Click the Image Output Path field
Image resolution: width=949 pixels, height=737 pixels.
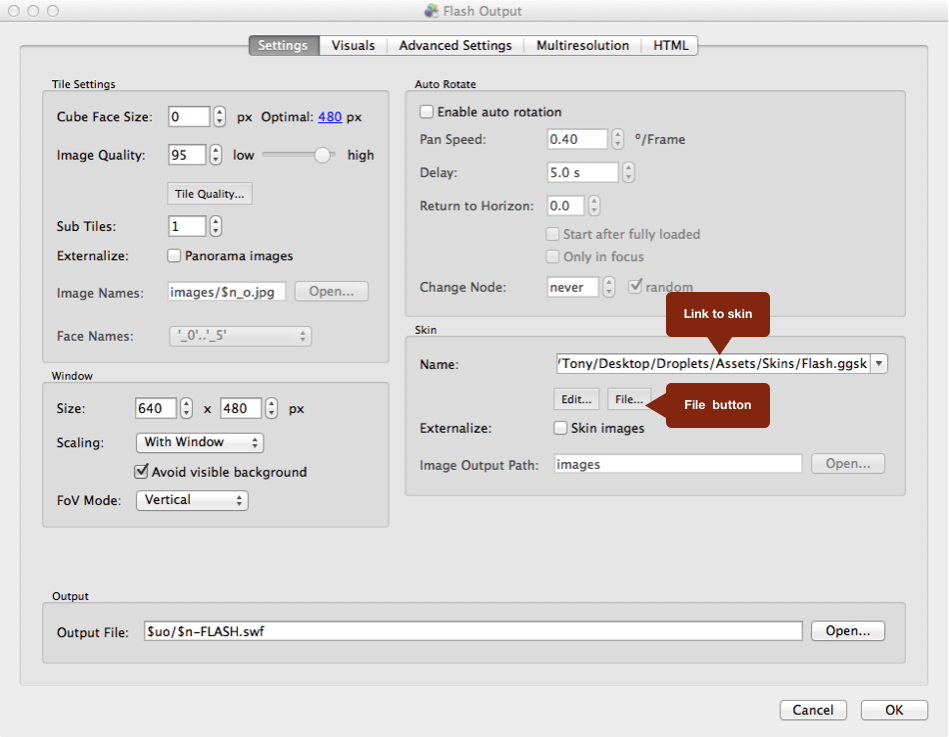[x=678, y=464]
